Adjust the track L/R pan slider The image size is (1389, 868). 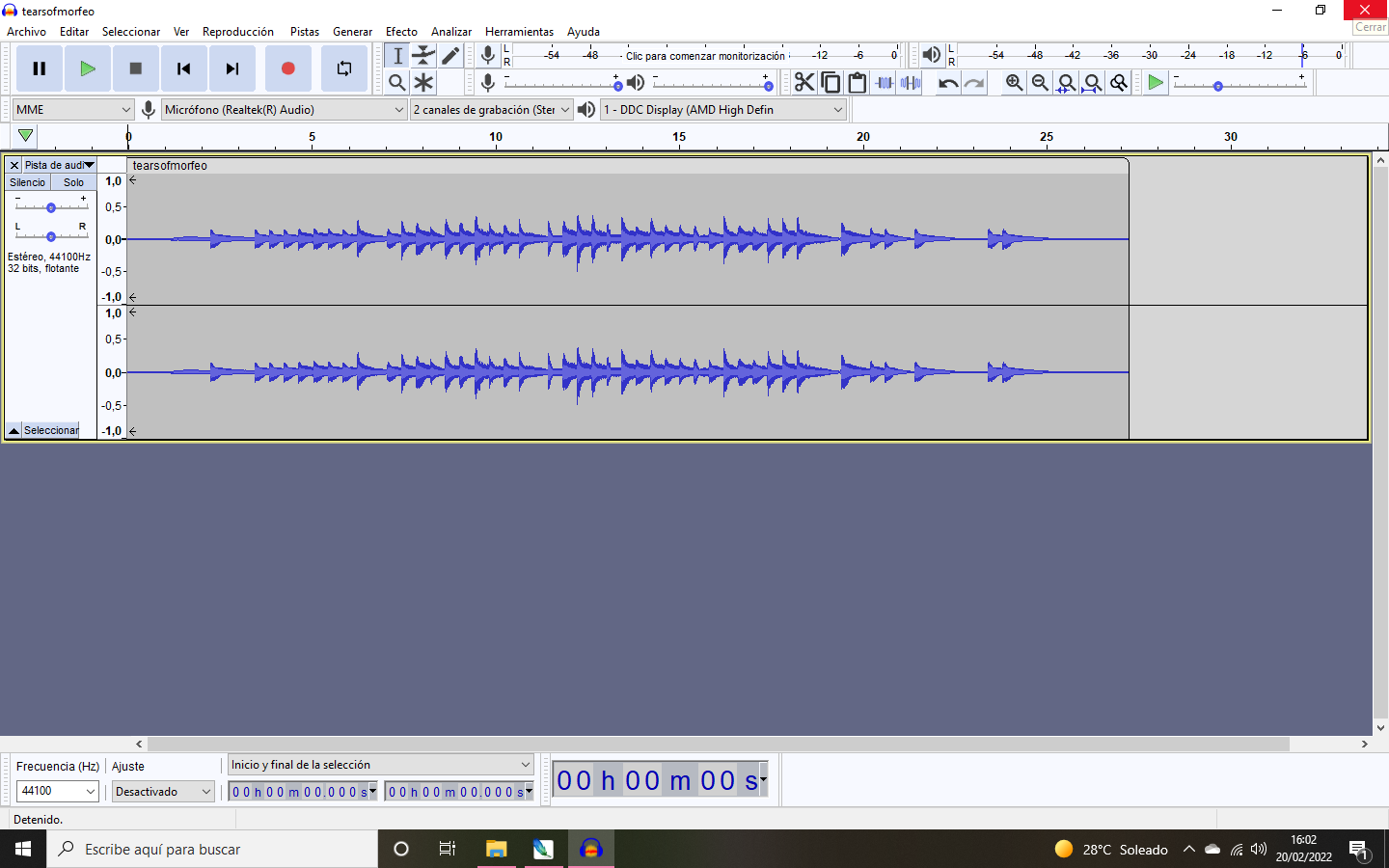pos(51,233)
